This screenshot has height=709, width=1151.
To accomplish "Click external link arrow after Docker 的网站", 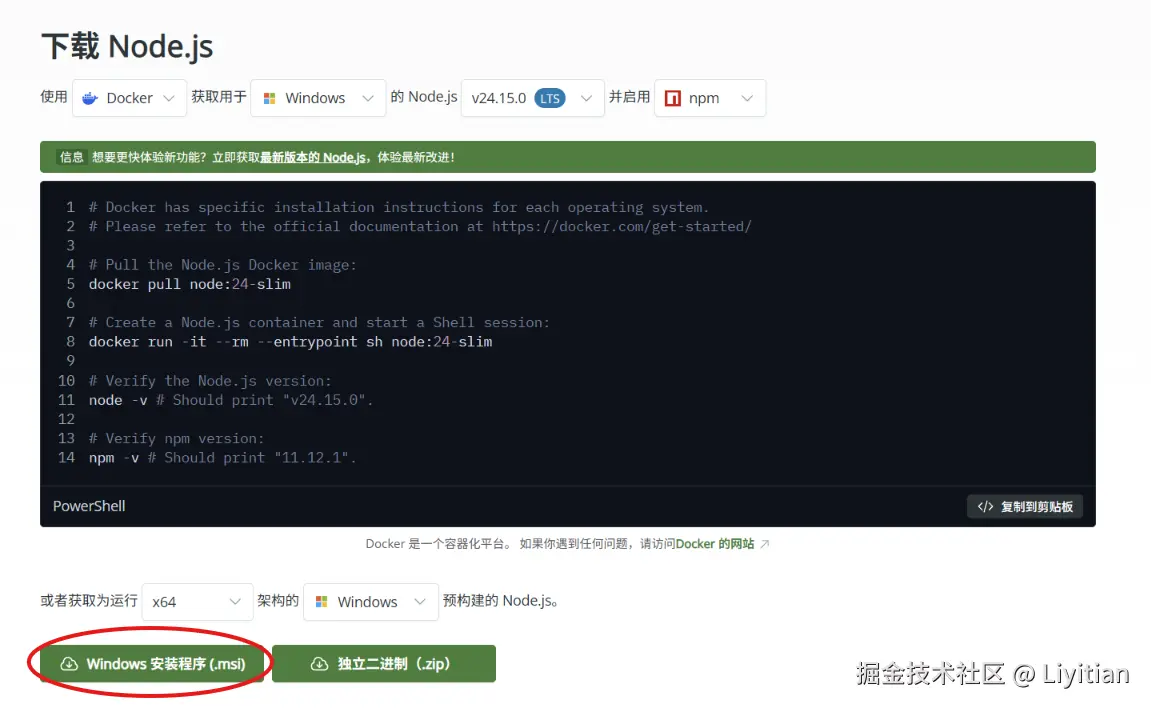I will click(x=764, y=544).
